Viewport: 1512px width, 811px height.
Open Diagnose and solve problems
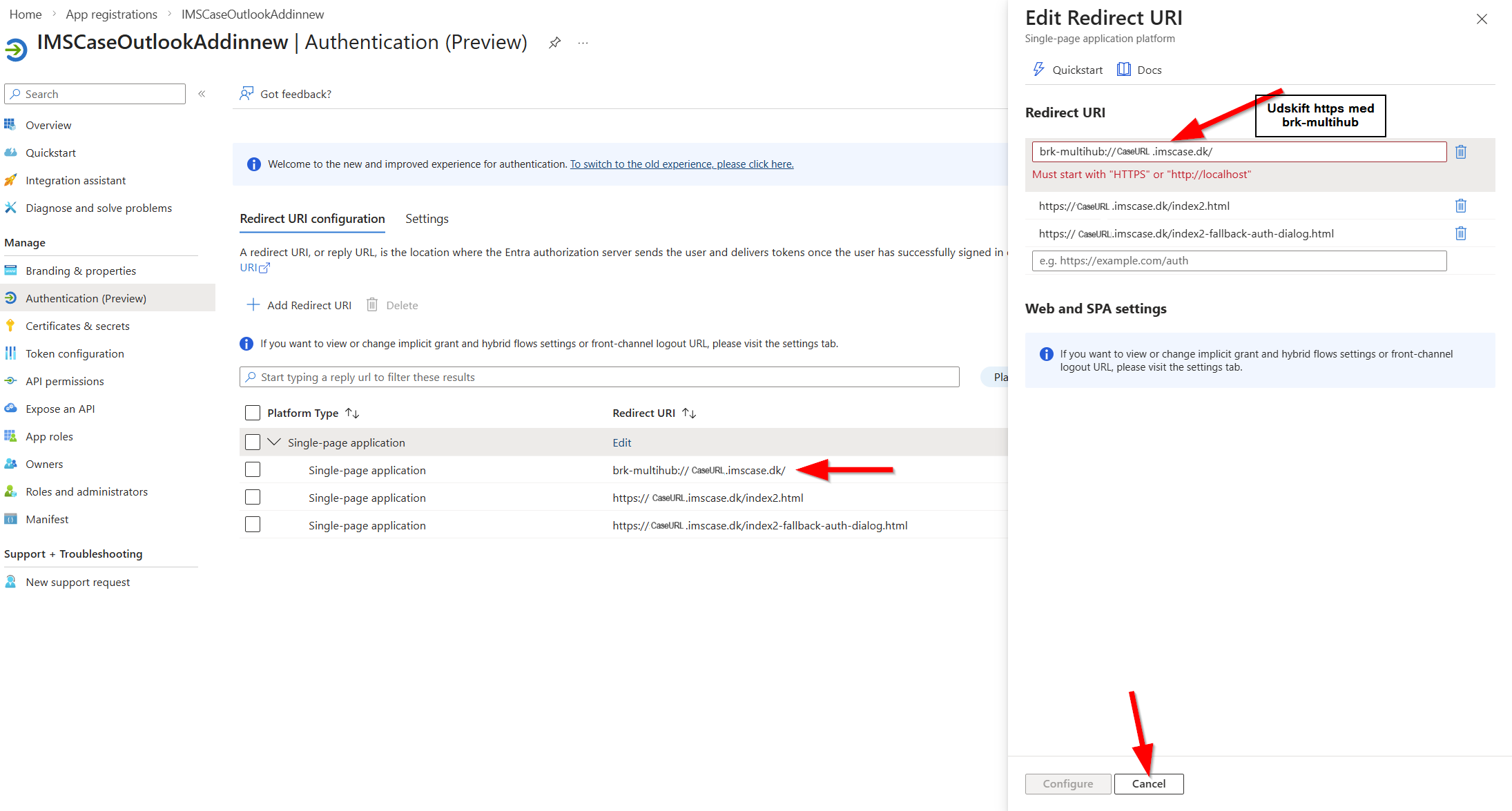99,208
